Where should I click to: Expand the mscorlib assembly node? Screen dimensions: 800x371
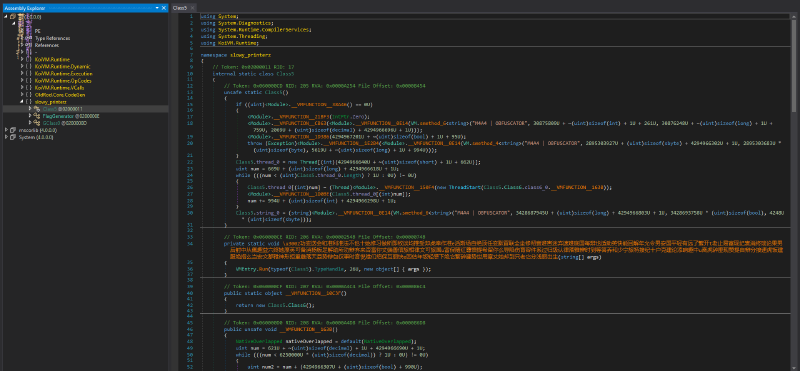click(x=6, y=130)
